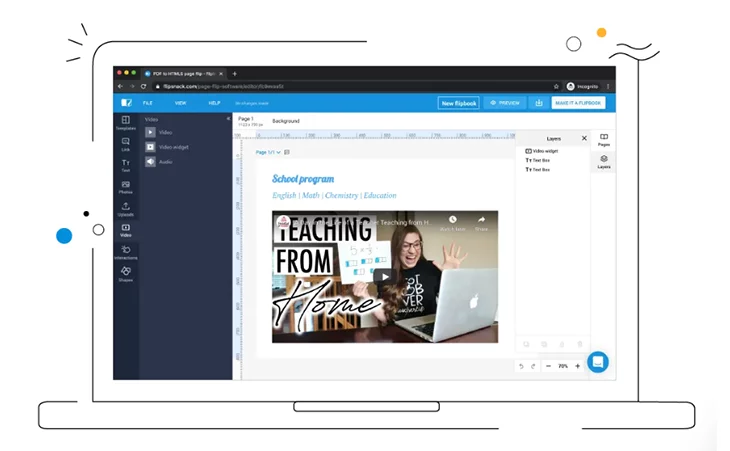The width and height of the screenshot is (730, 451).
Task: Bookmark page with star icon
Action: pyautogui.click(x=556, y=87)
